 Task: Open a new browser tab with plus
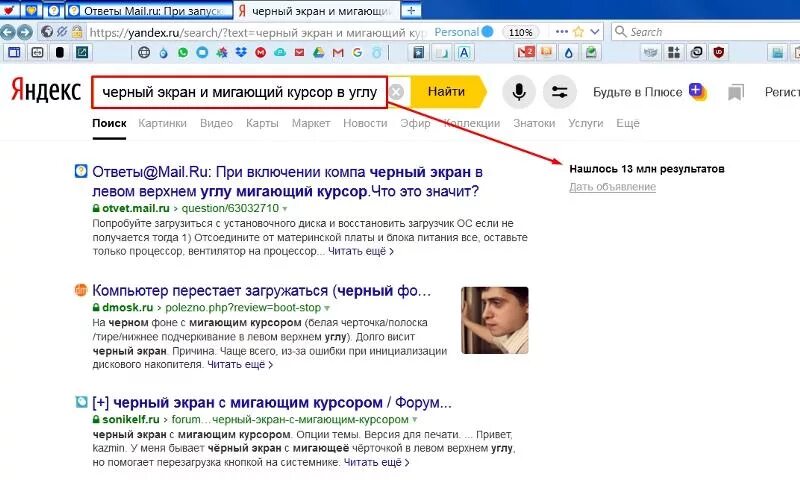[411, 10]
